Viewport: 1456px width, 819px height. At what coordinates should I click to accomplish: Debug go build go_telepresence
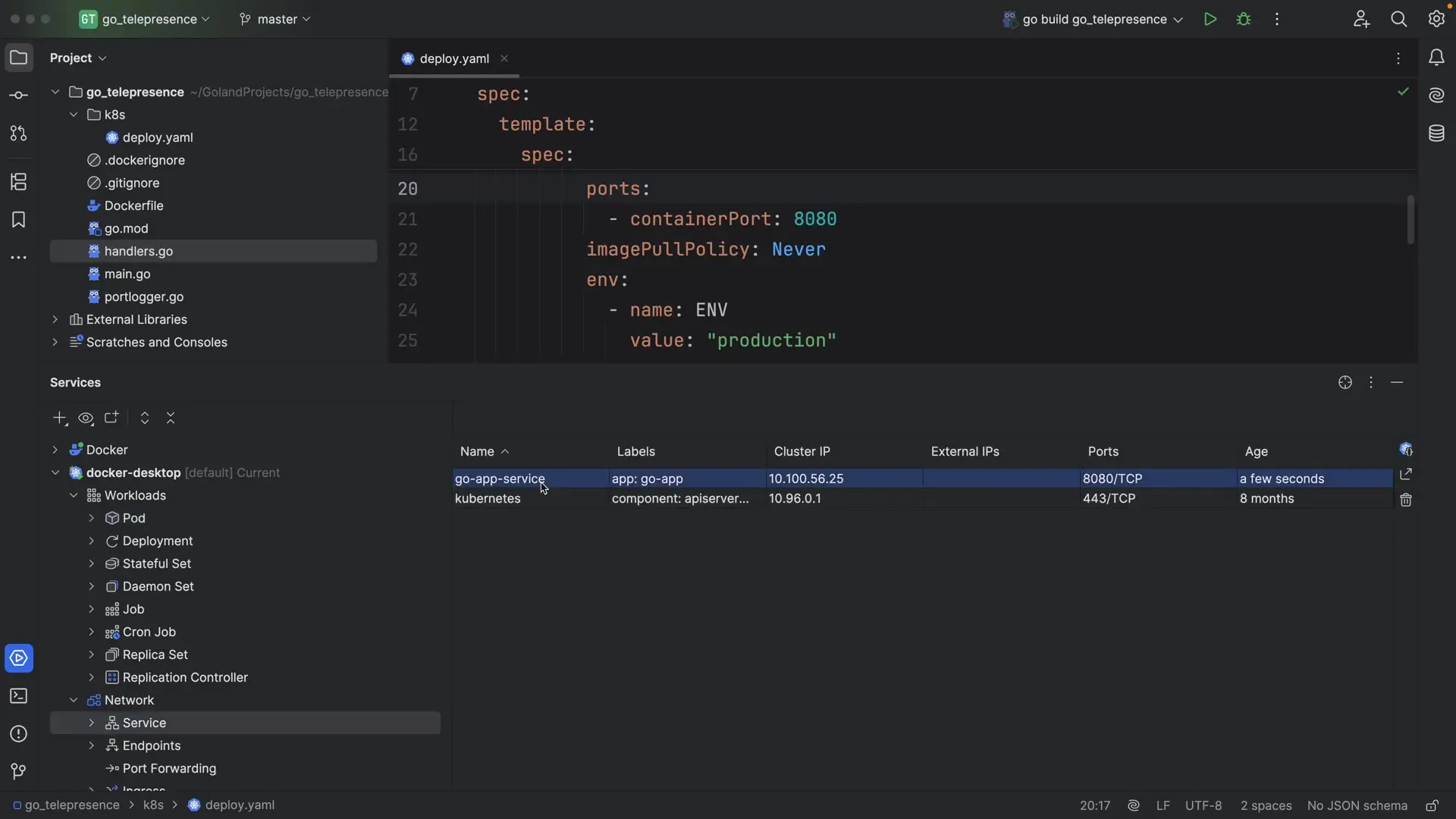tap(1244, 20)
